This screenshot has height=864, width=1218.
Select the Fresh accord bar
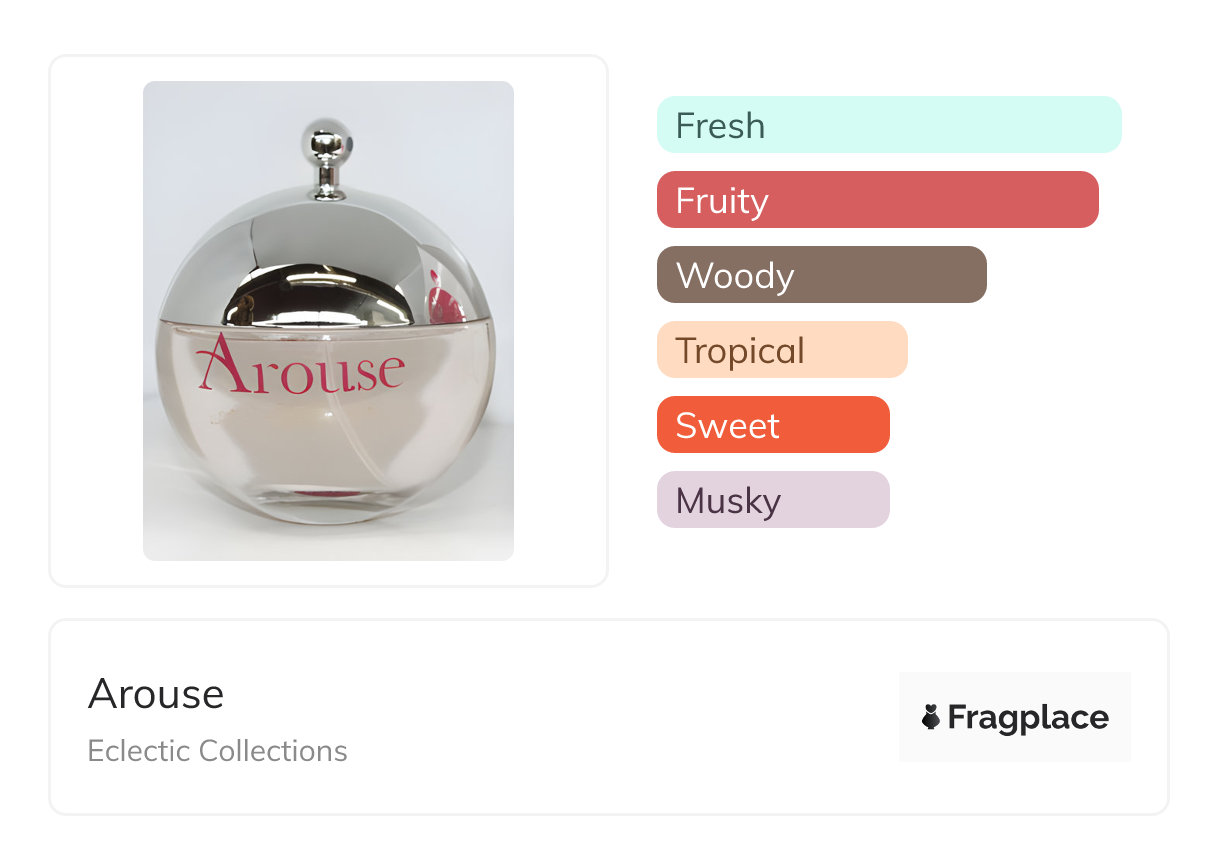pos(889,125)
